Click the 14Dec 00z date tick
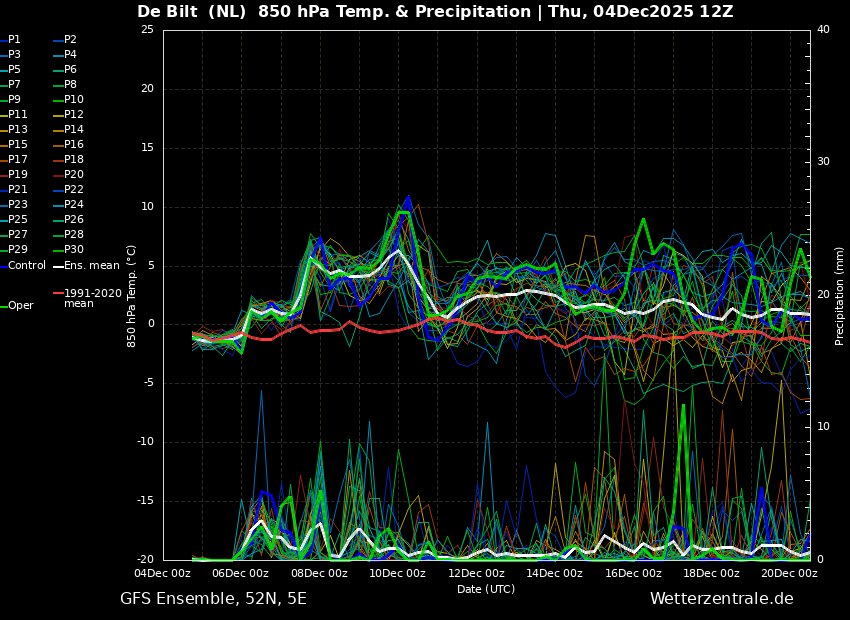The width and height of the screenshot is (850, 620). tap(555, 573)
